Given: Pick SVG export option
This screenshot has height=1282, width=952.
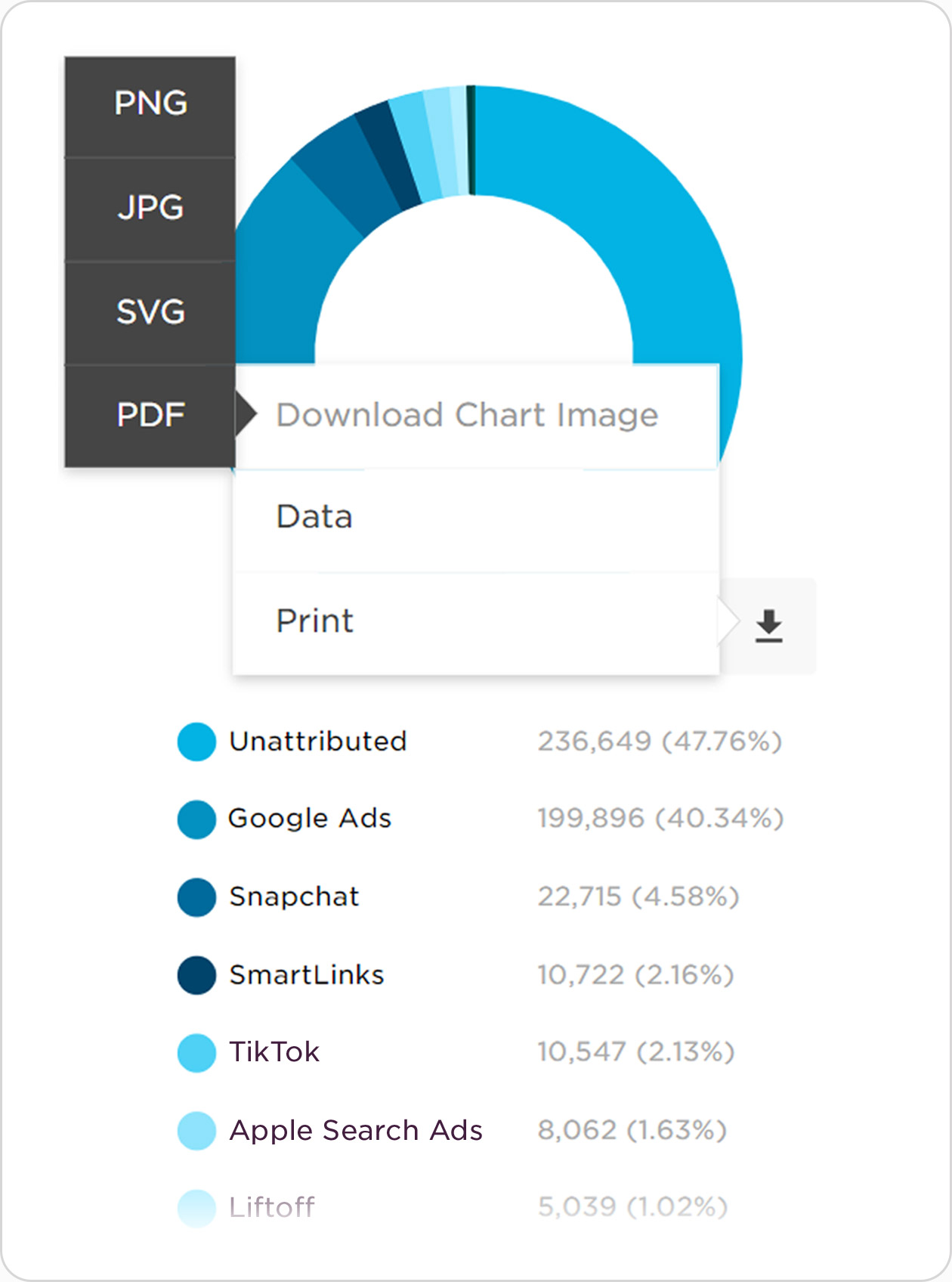Looking at the screenshot, I should point(150,312).
